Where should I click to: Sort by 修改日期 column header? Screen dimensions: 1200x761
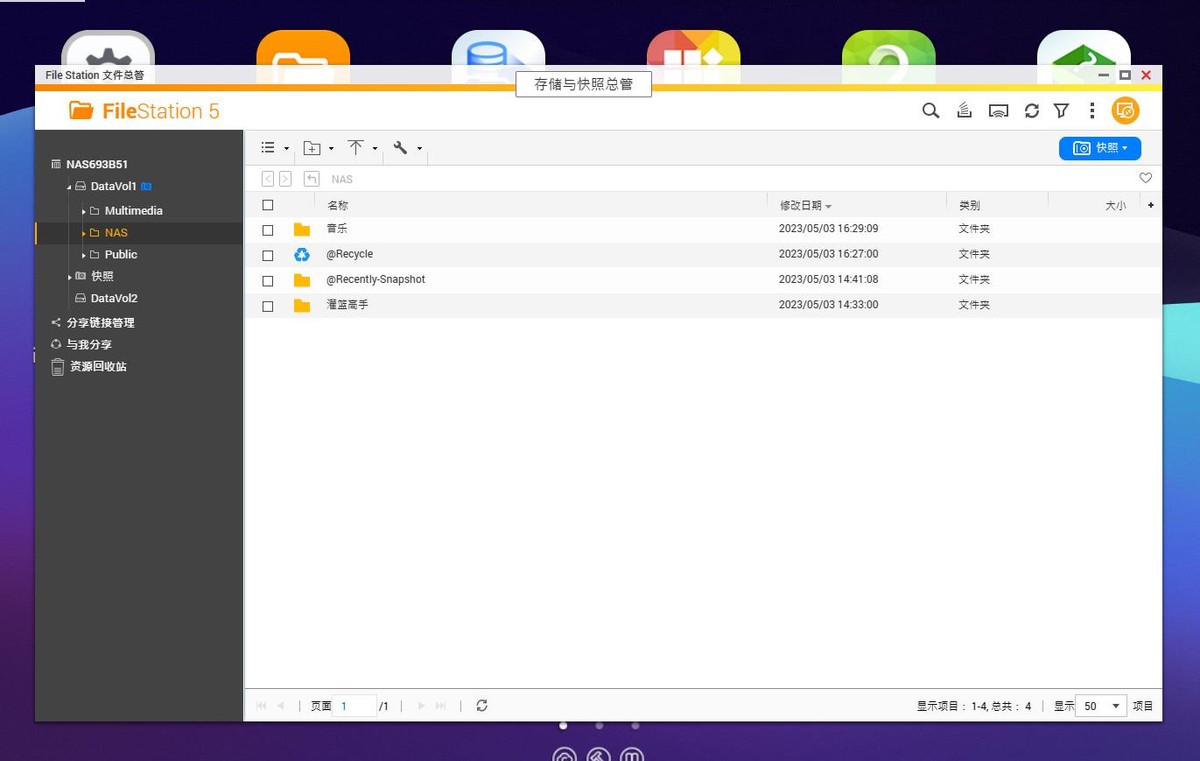[x=801, y=205]
